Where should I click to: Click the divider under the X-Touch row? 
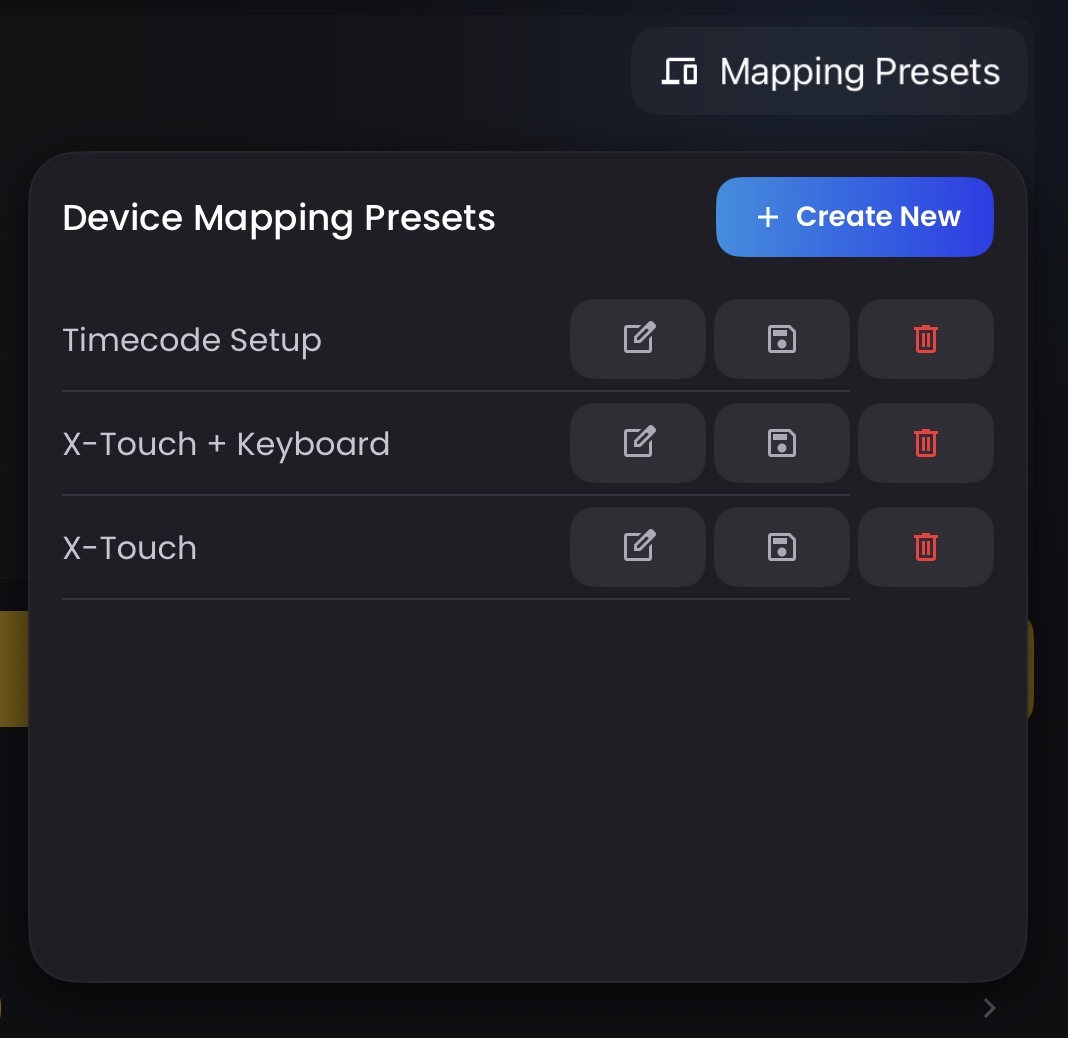456,598
